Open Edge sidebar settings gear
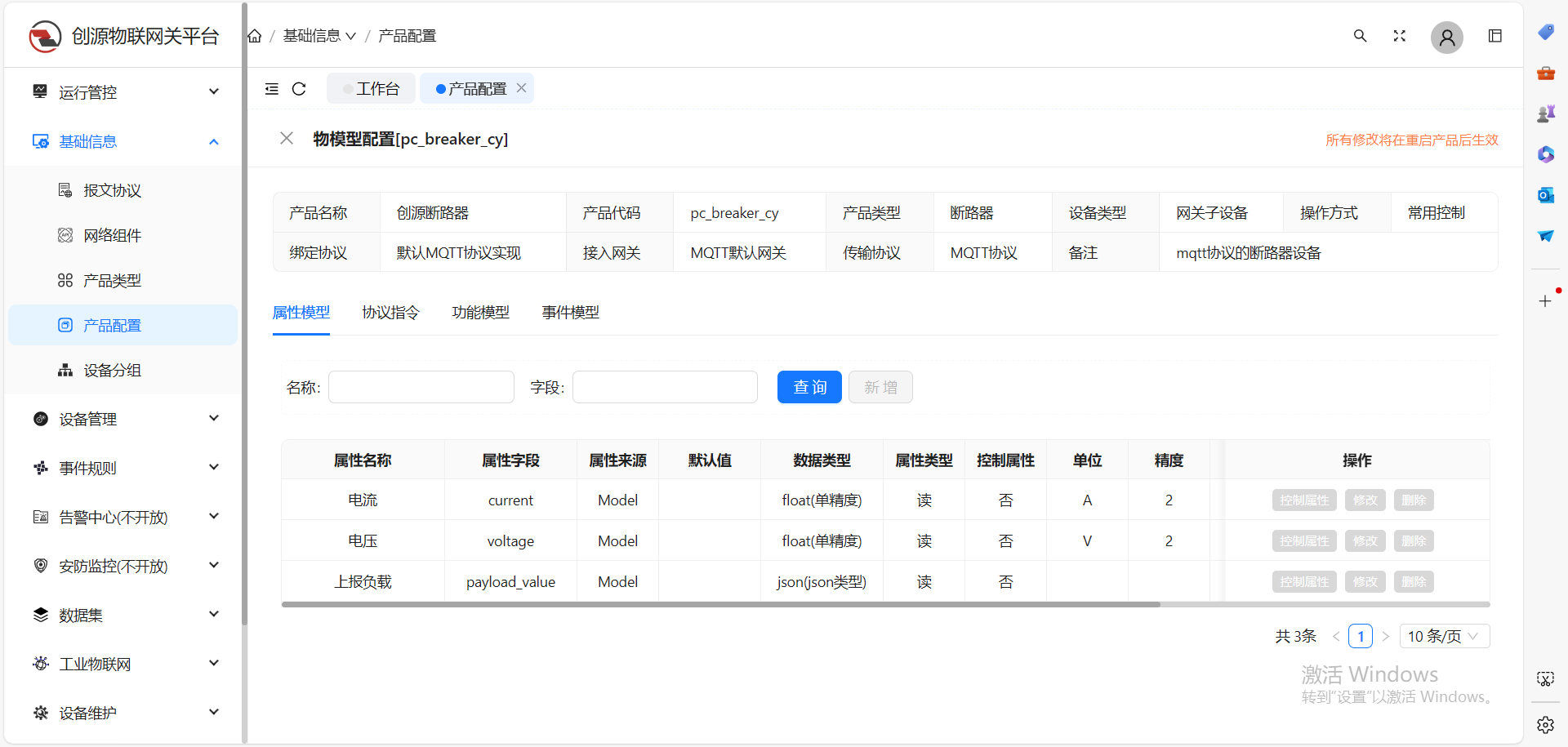The image size is (1568, 747). [1546, 725]
